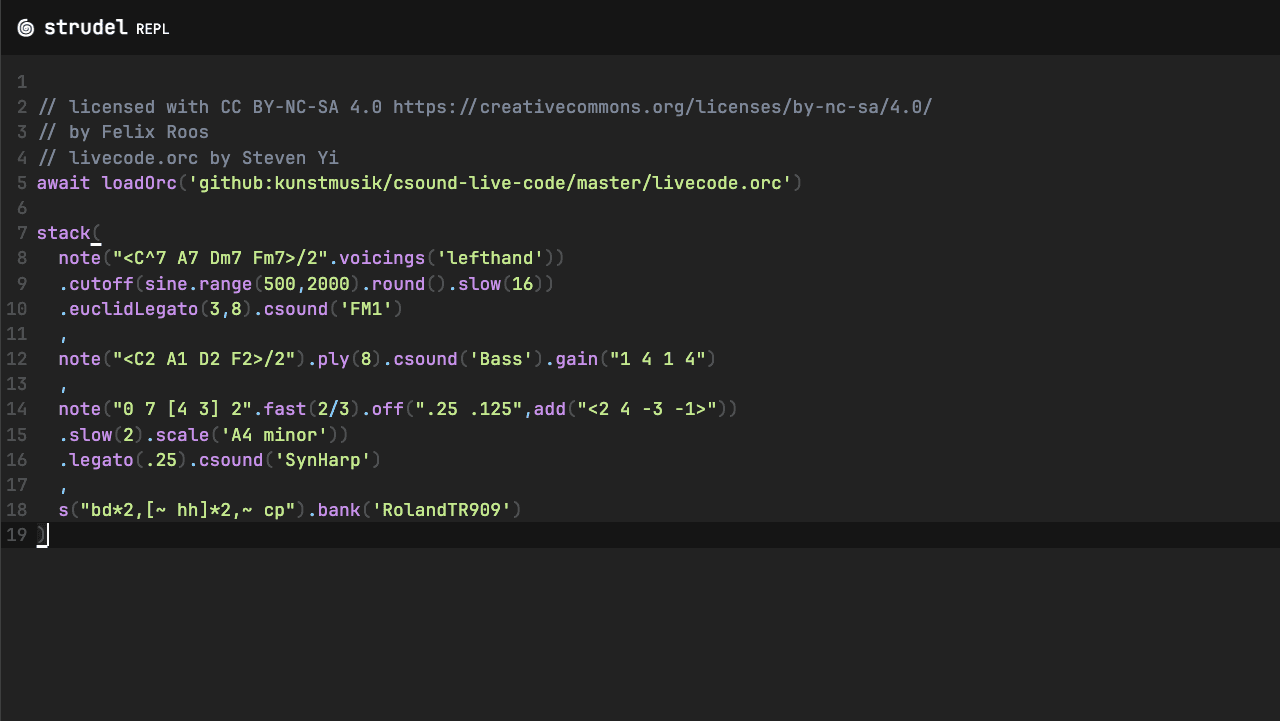
Task: Click the euclidLegato method call
Action: 133,309
